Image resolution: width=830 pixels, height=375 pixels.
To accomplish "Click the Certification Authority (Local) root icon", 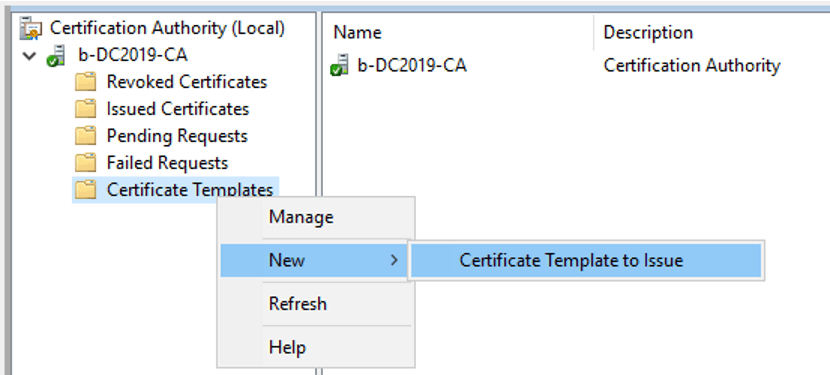I will point(30,28).
